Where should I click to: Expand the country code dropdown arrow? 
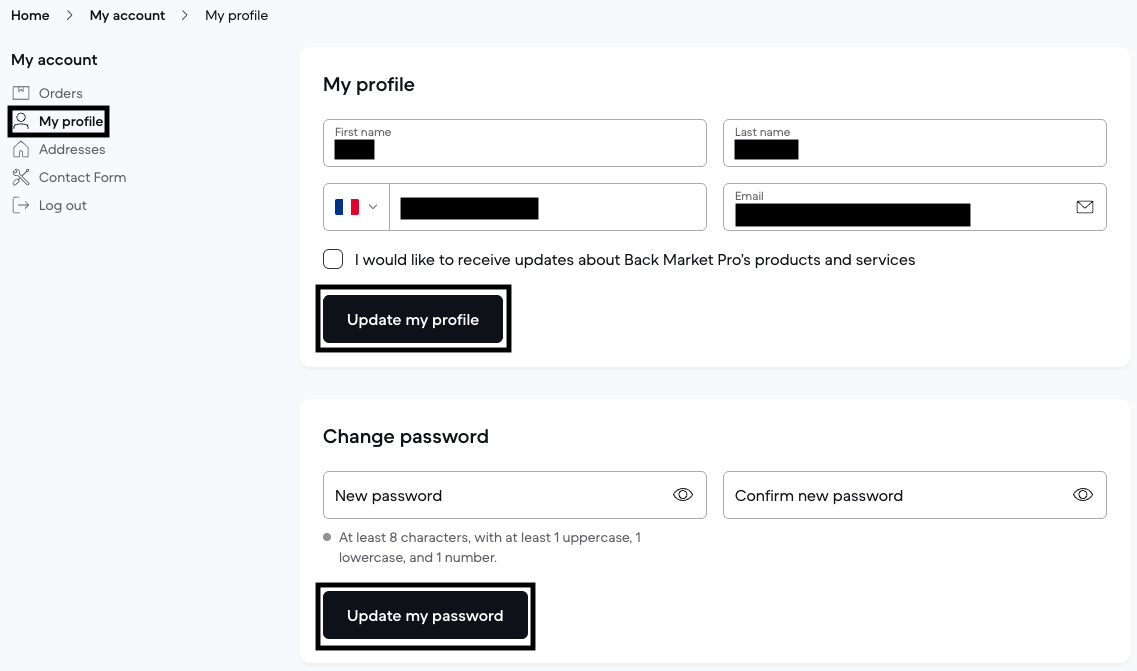pos(373,207)
